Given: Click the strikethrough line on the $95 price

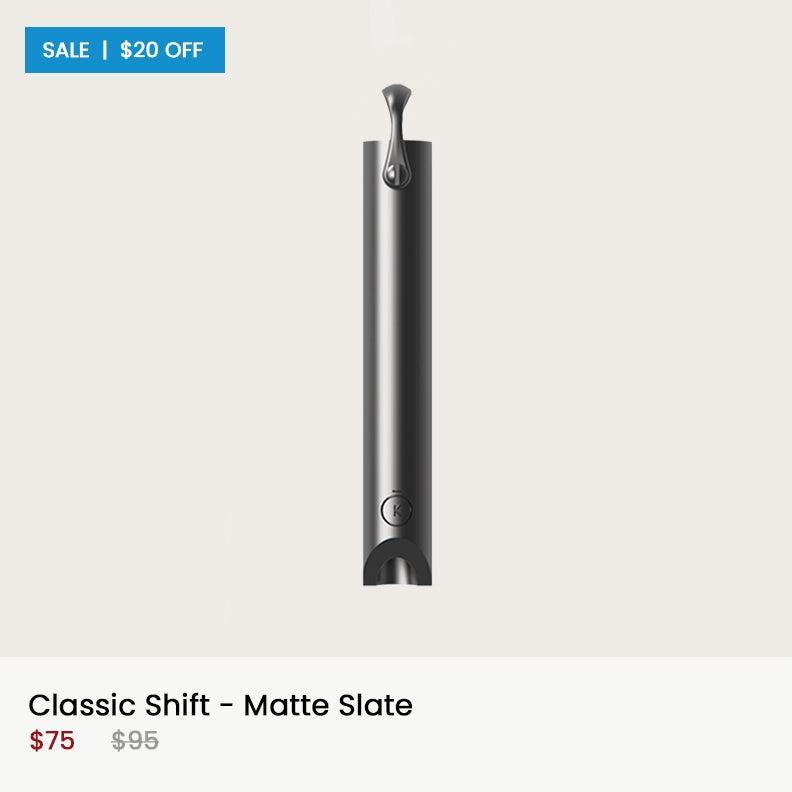Looking at the screenshot, I should click(x=135, y=742).
